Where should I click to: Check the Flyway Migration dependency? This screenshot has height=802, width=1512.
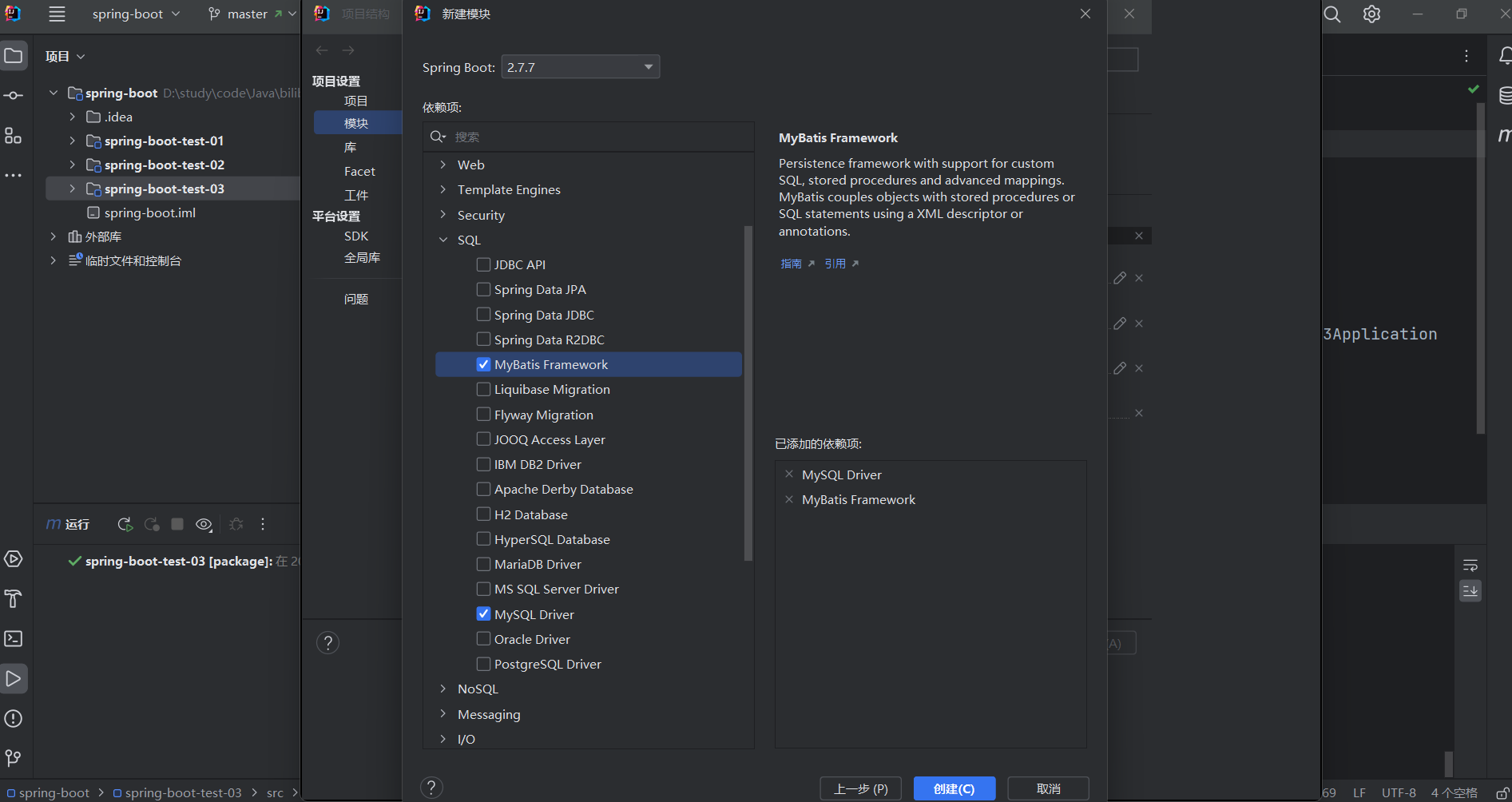click(x=483, y=415)
